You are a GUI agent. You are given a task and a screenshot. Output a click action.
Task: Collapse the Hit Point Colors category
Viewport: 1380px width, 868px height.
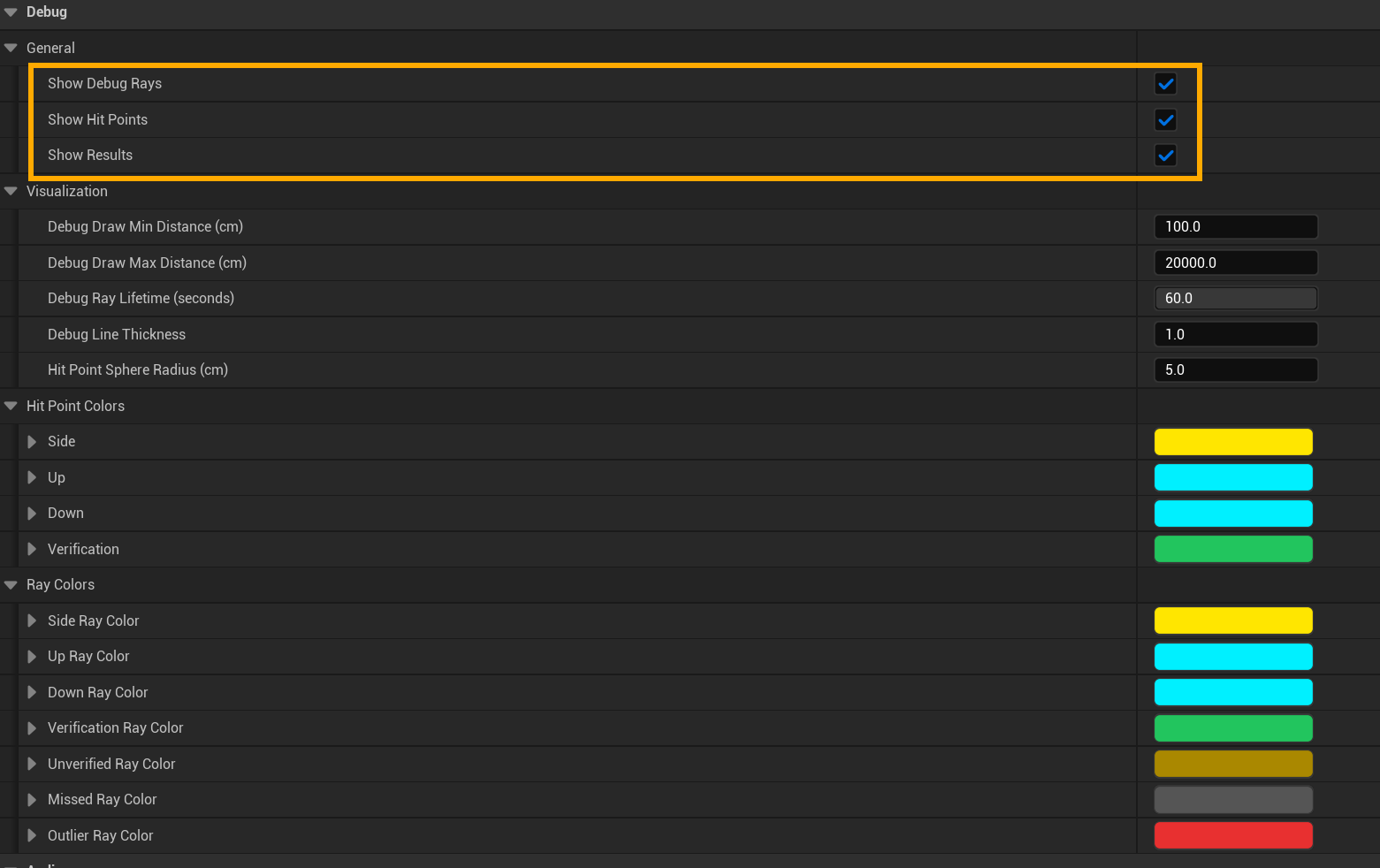pos(11,406)
